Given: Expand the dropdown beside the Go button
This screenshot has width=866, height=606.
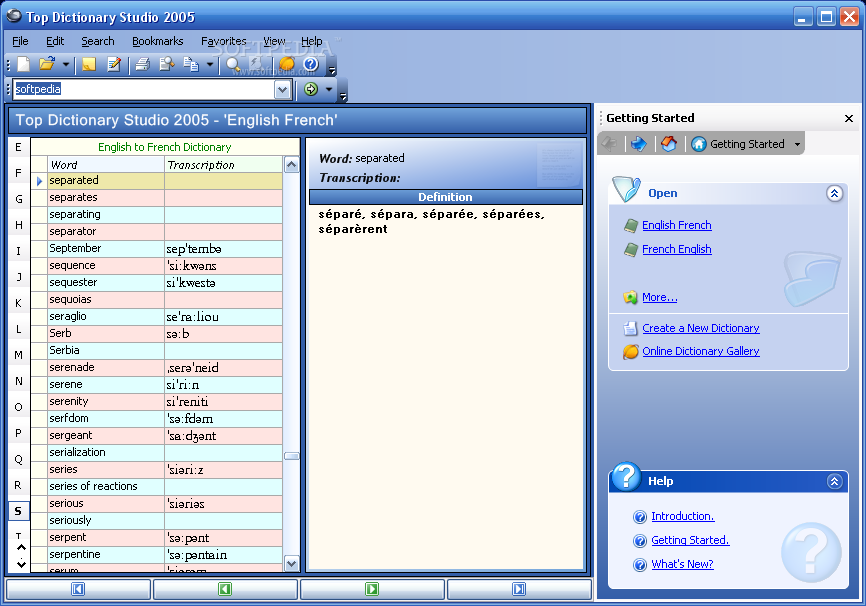Looking at the screenshot, I should tap(329, 89).
